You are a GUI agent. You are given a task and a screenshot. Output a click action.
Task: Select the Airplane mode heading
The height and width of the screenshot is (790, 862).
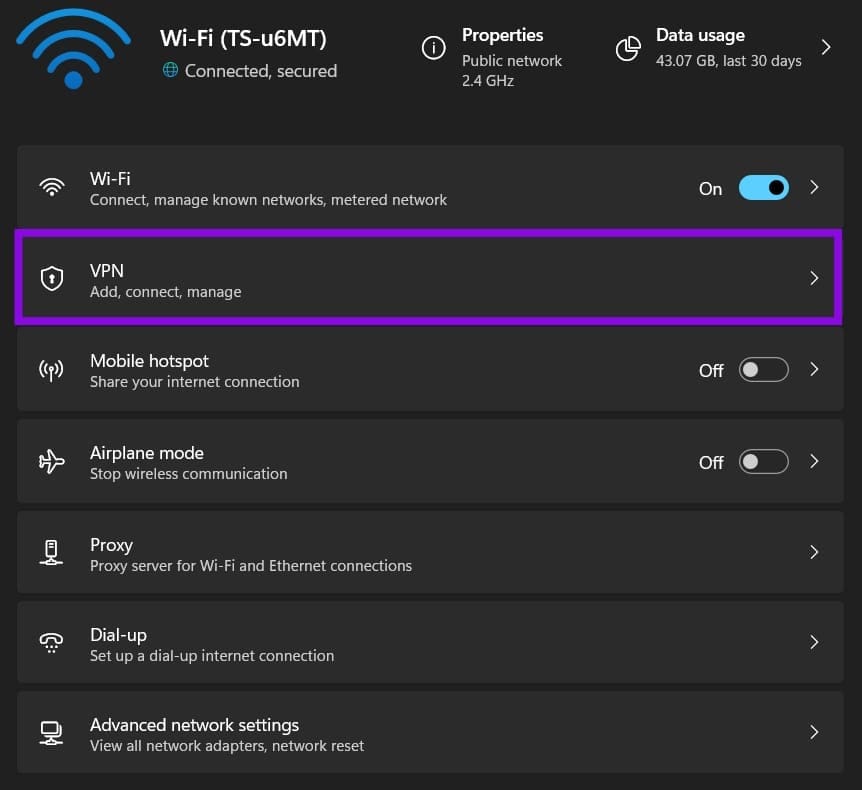pyautogui.click(x=147, y=453)
